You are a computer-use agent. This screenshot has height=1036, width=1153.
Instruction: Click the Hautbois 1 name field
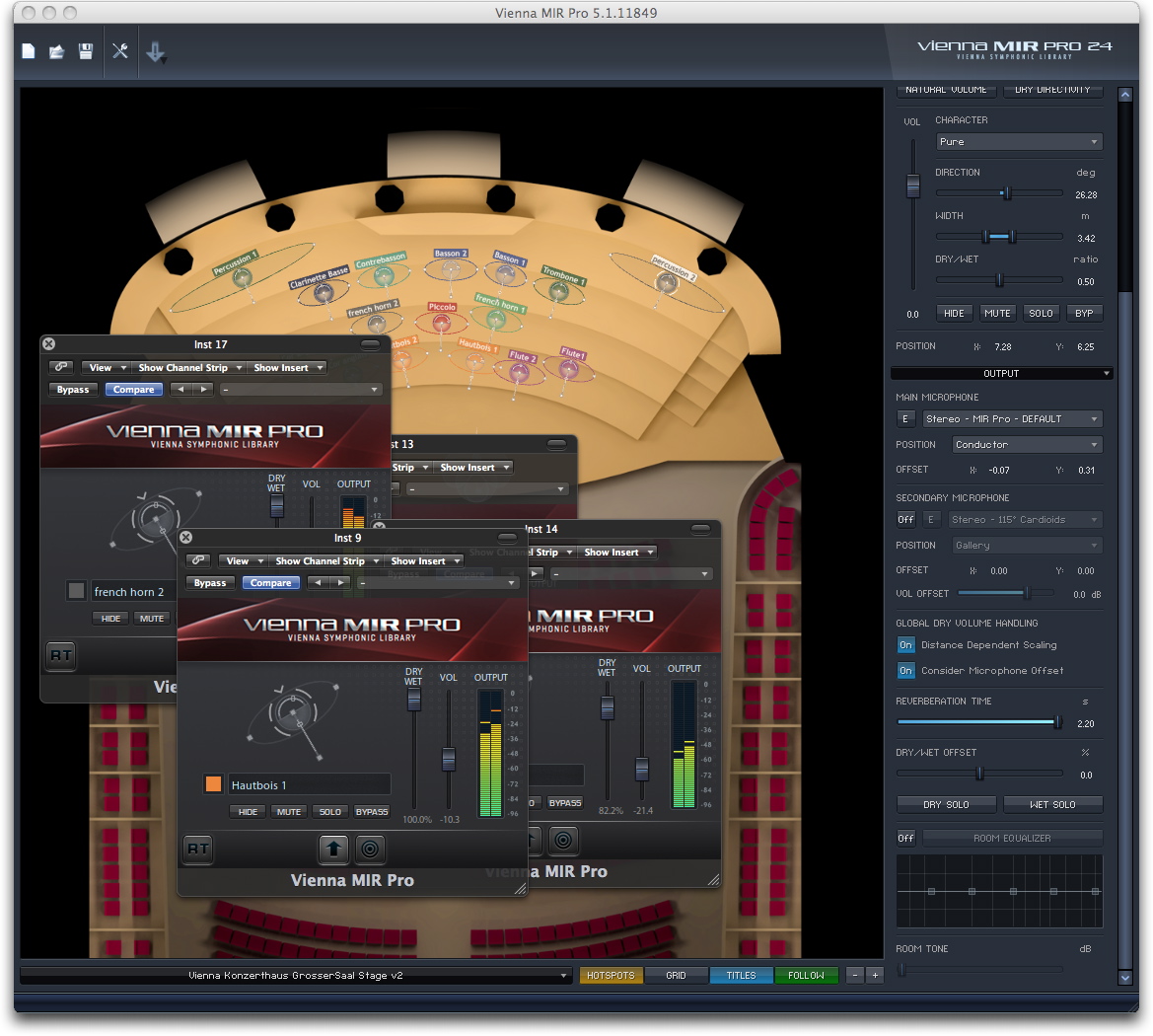coord(310,785)
